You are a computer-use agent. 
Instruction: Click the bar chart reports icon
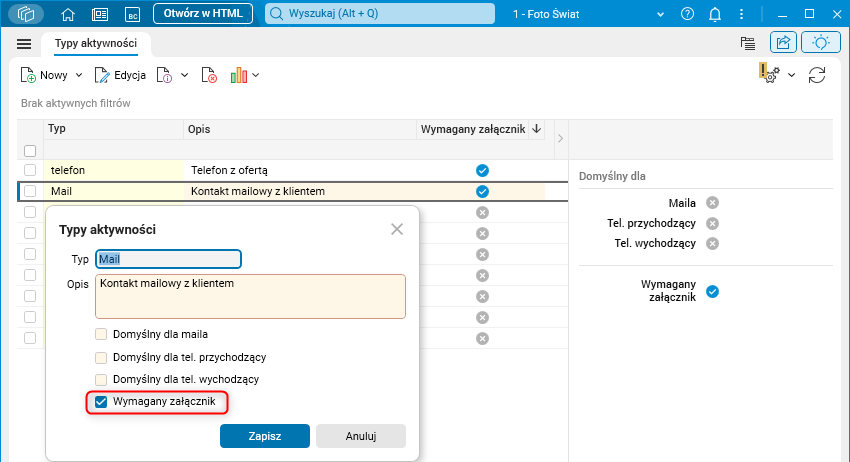(x=239, y=75)
